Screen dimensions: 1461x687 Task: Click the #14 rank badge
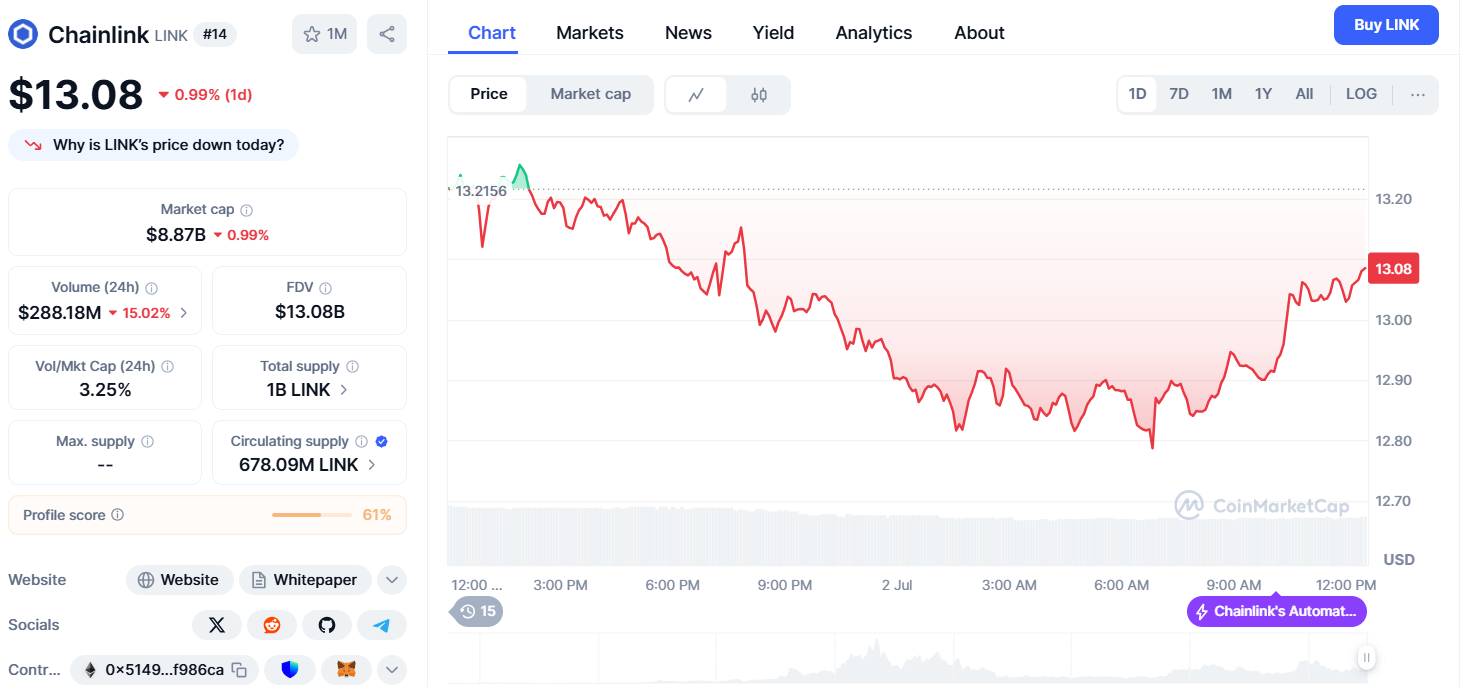tap(216, 34)
